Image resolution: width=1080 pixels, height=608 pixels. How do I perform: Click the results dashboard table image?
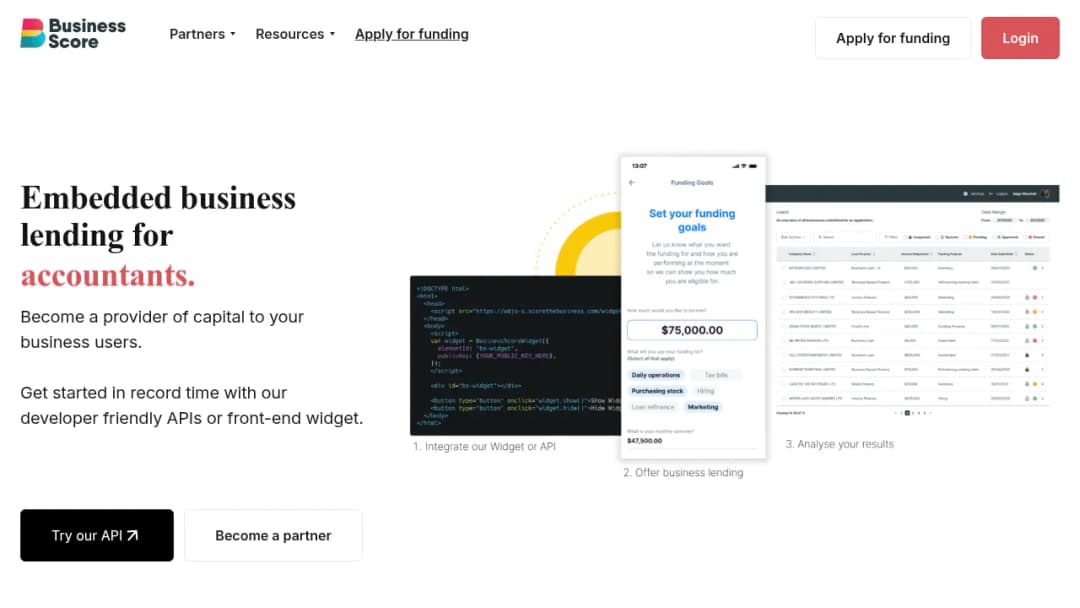(x=912, y=303)
